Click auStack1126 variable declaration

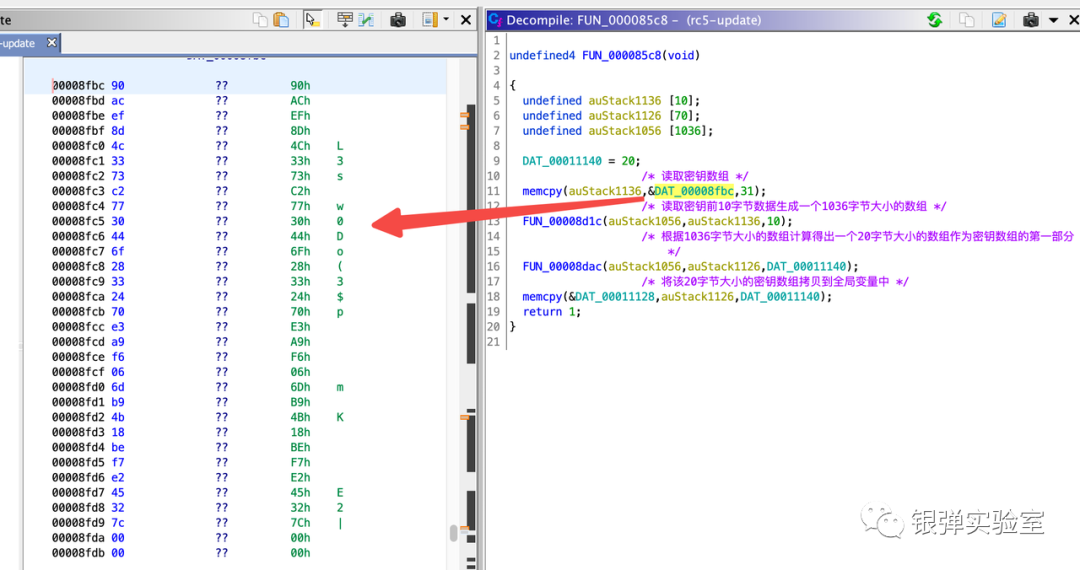625,116
